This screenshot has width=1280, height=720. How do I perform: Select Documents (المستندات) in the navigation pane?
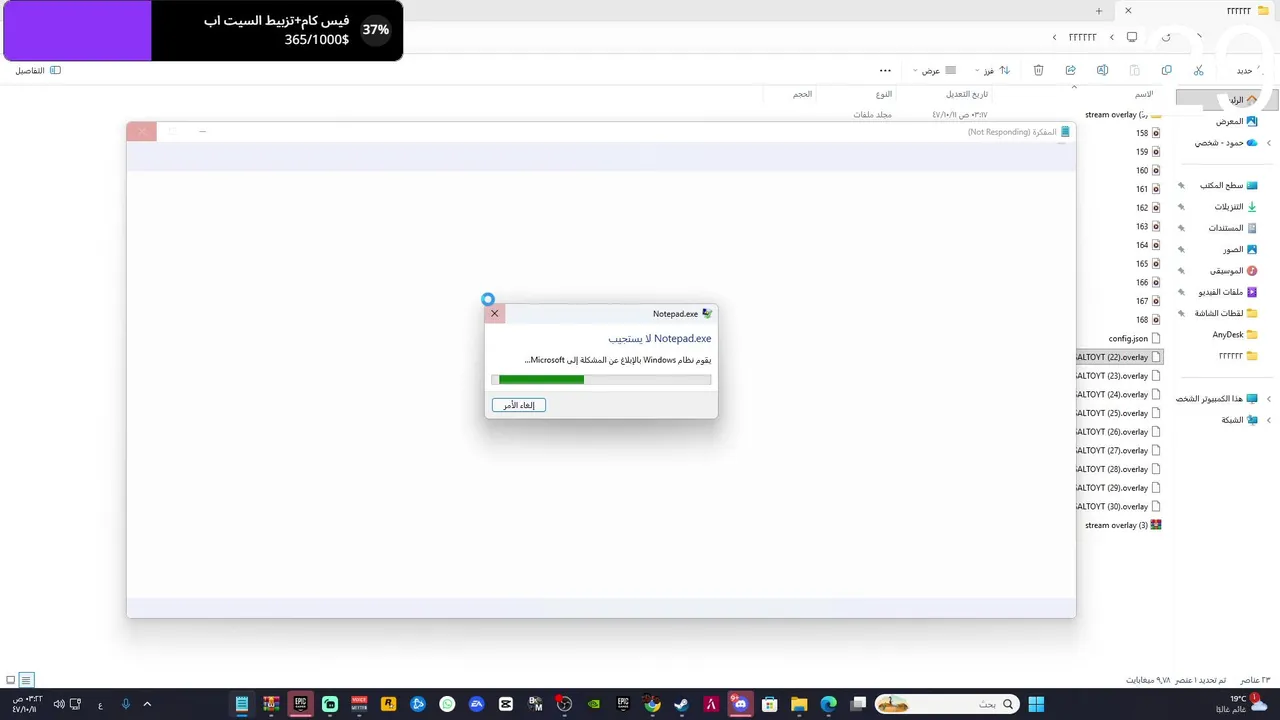[x=1232, y=228]
